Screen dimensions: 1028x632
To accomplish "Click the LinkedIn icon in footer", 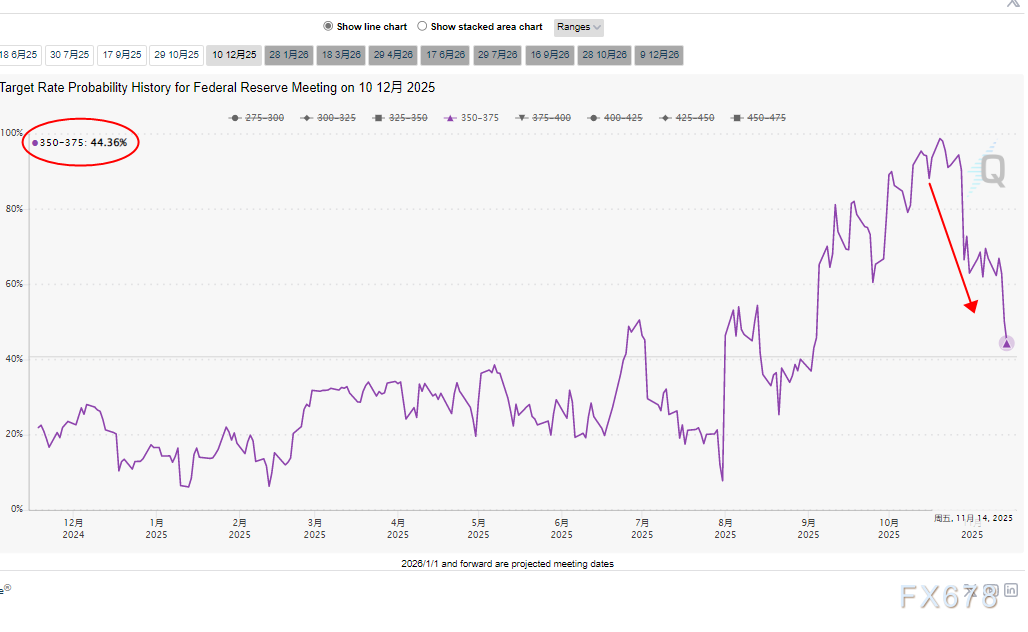I will [1010, 591].
